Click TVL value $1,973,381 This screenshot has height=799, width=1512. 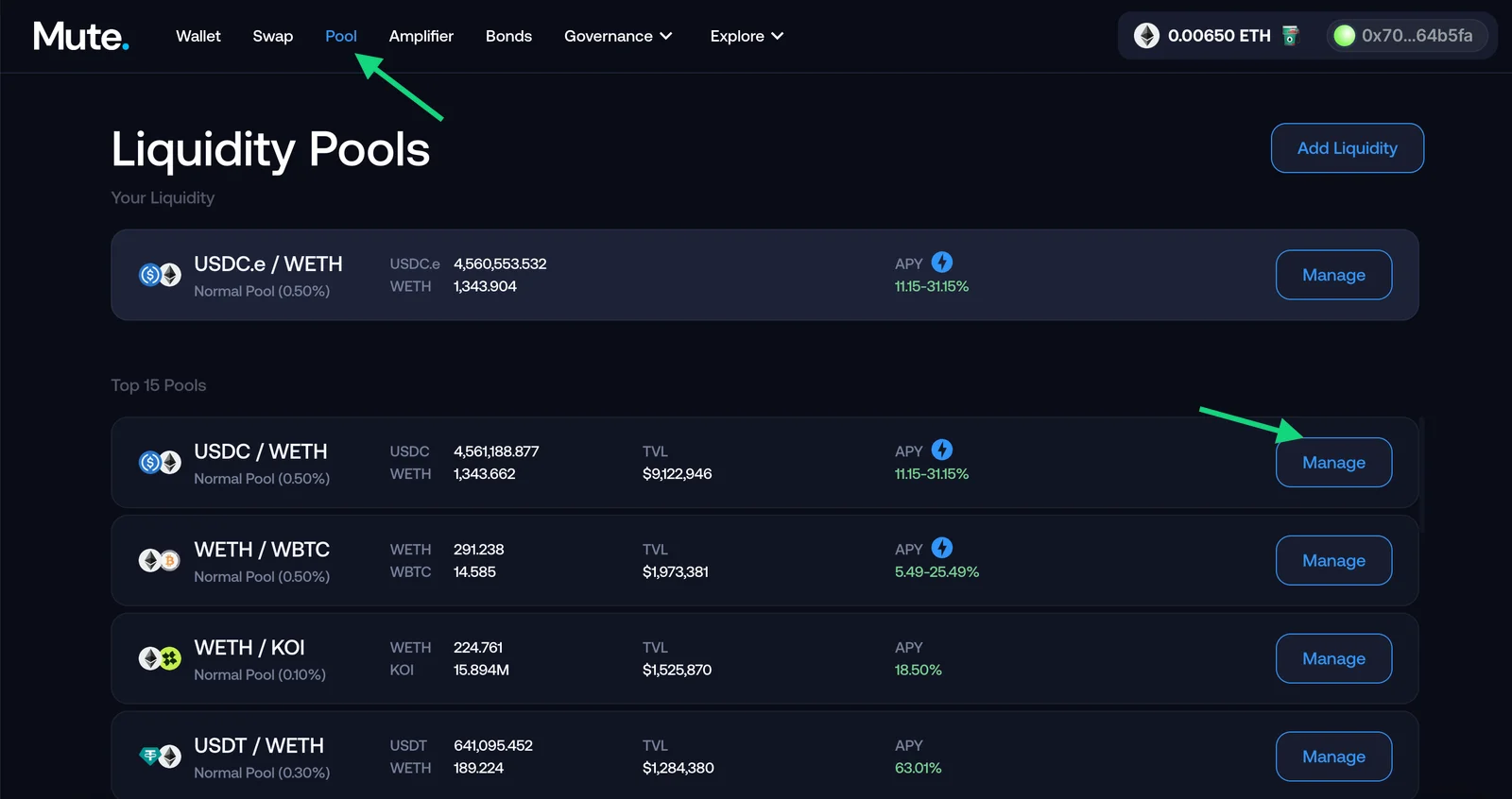pyautogui.click(x=676, y=572)
